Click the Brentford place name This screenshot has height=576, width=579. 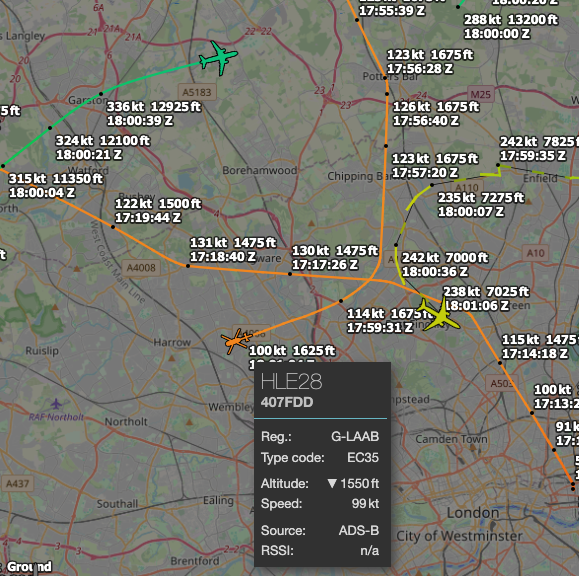click(x=195, y=561)
